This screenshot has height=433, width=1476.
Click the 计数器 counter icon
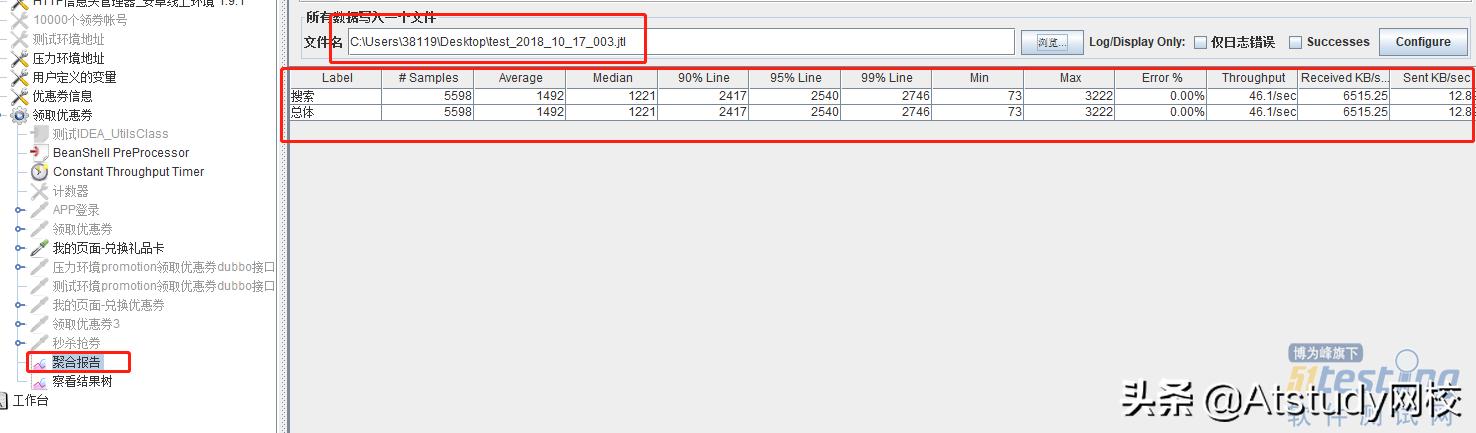tap(39, 191)
